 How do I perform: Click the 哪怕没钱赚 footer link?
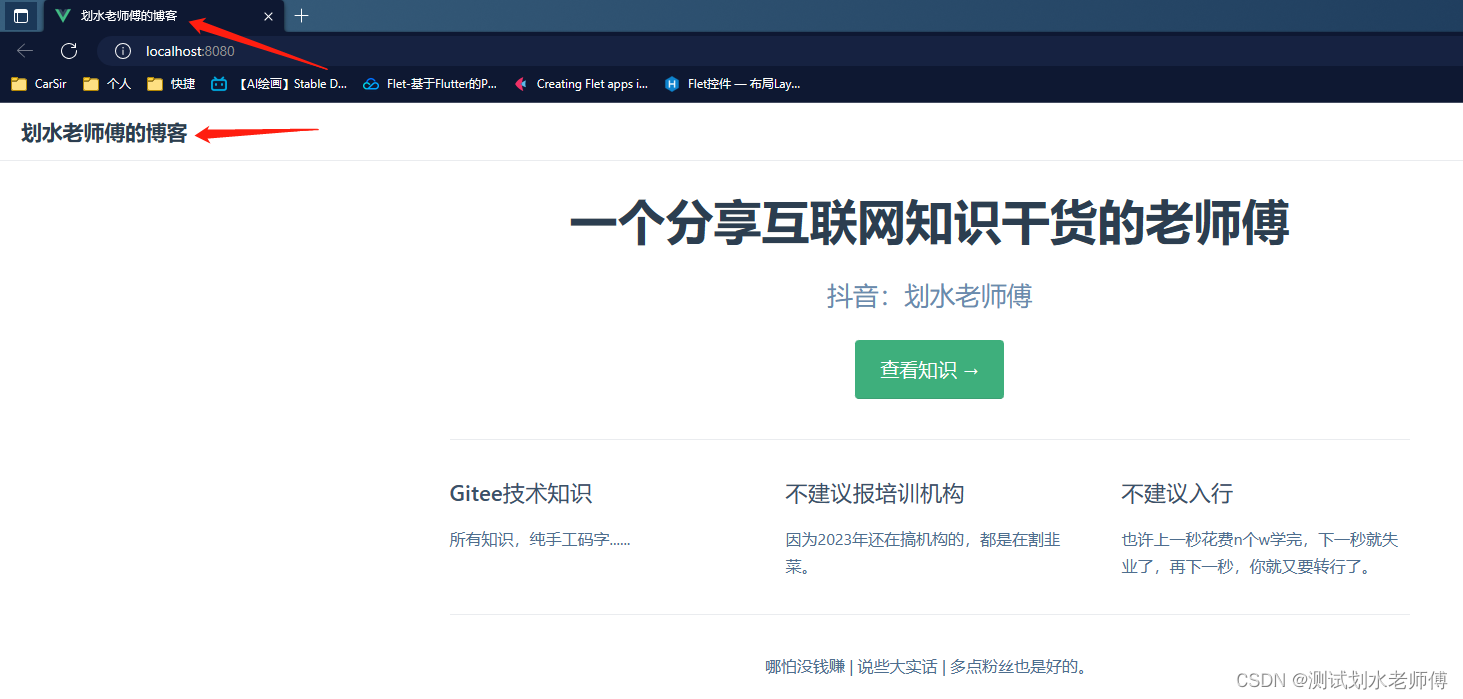(x=804, y=666)
